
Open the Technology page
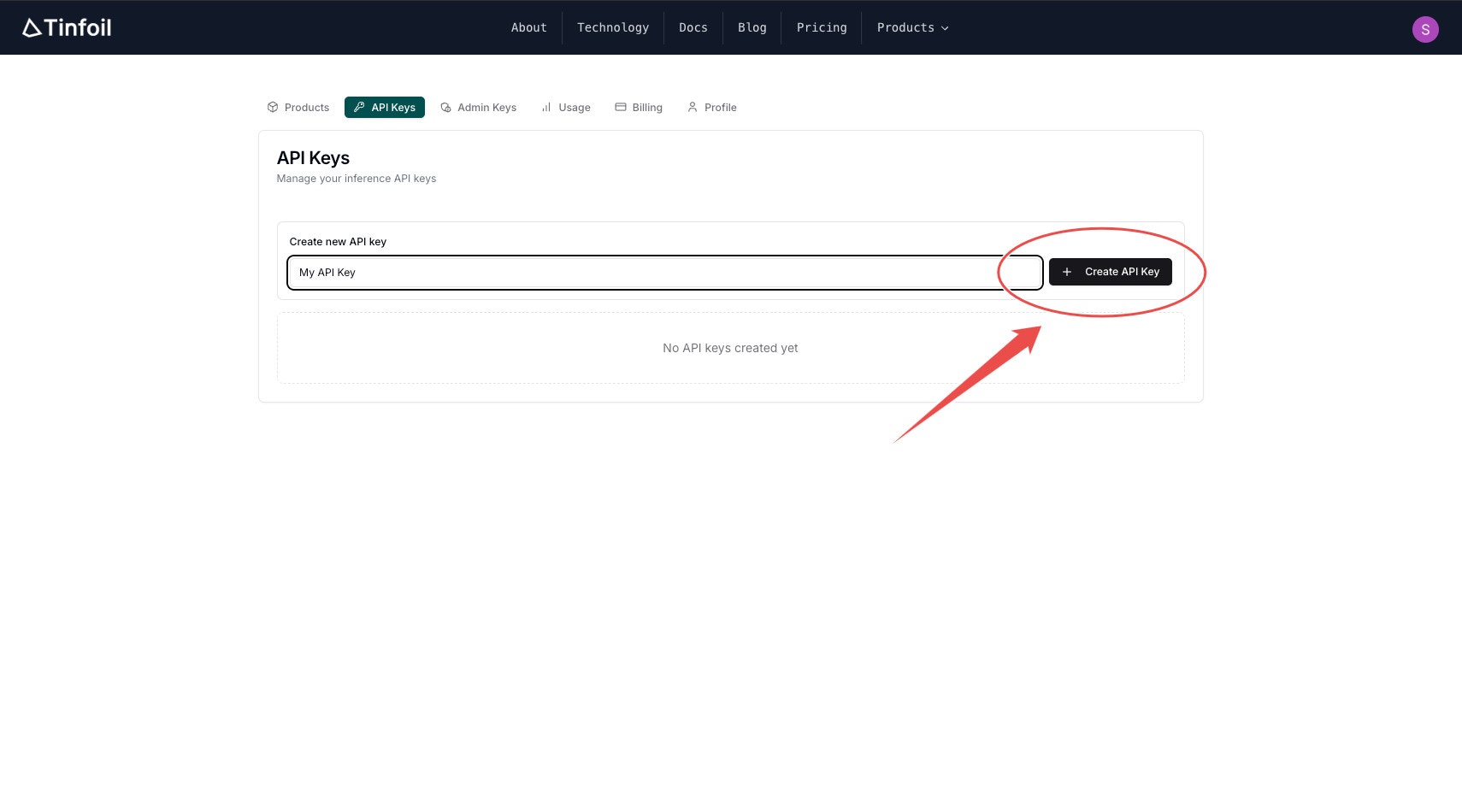(613, 27)
